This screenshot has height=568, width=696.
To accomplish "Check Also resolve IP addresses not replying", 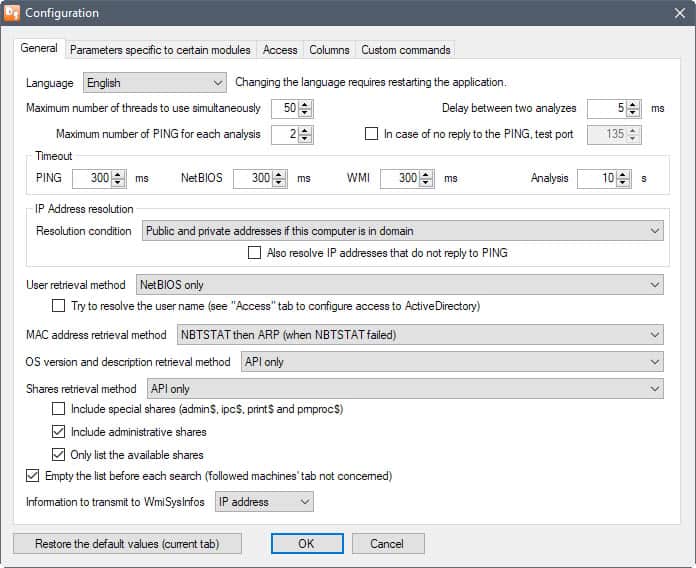I will [254, 252].
